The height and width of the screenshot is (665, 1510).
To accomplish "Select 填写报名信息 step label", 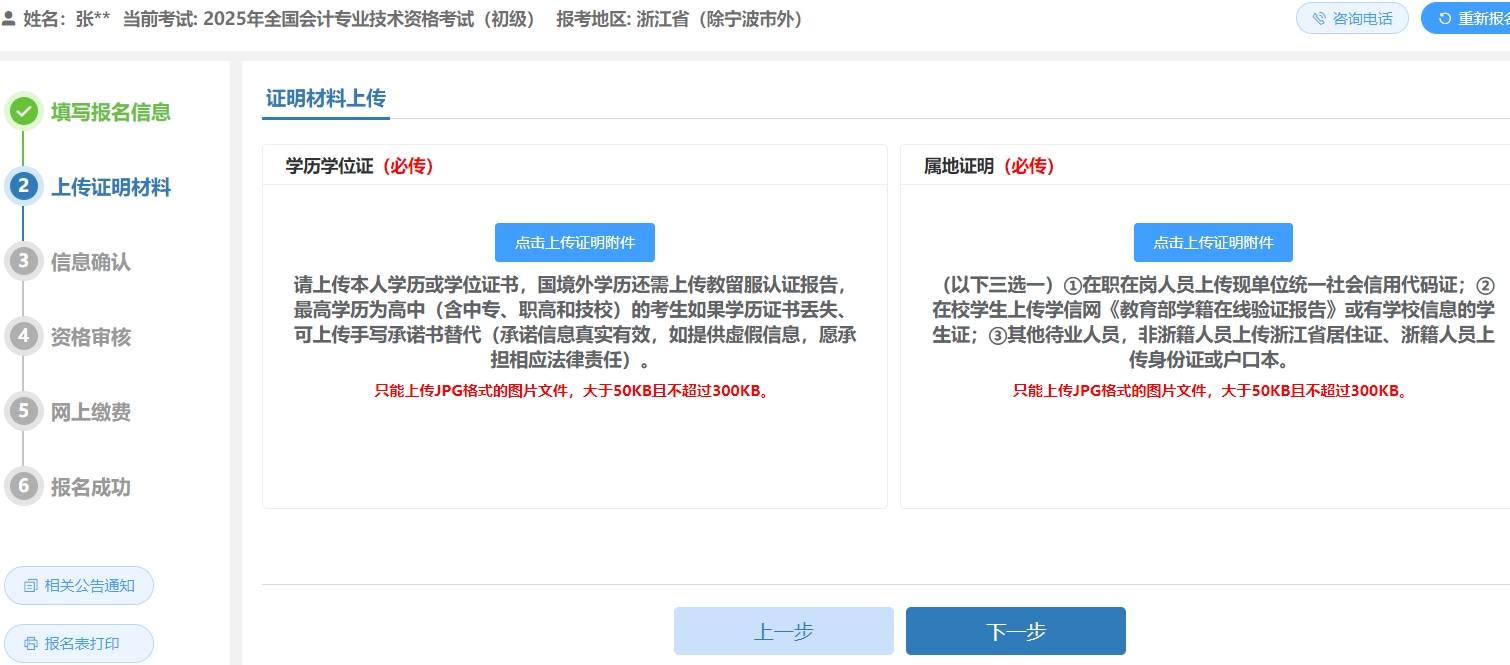I will coord(111,112).
